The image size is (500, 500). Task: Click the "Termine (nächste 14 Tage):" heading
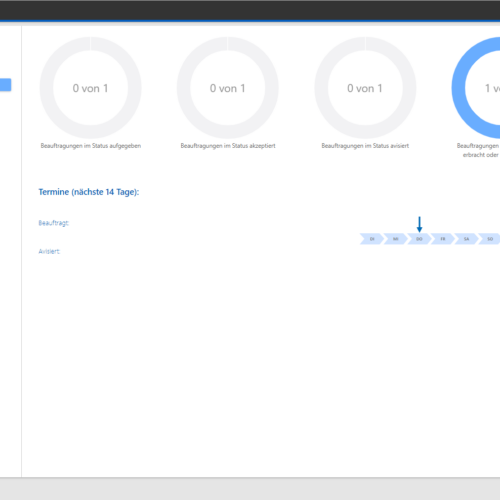89,192
